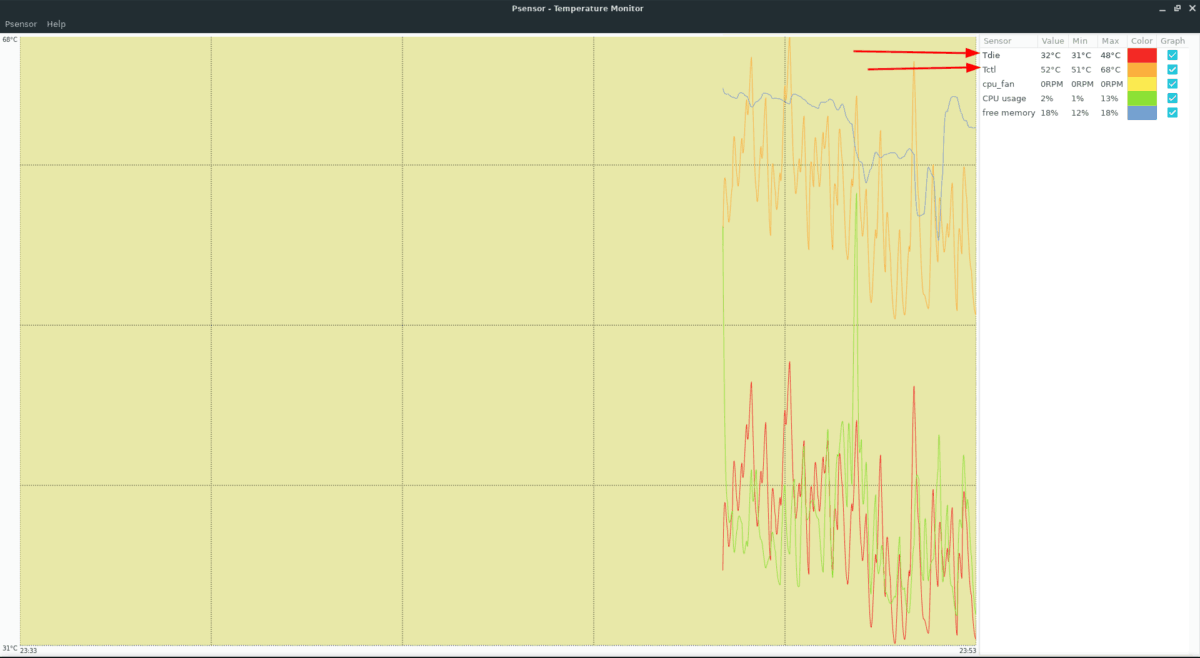Open the green CPU usage color swatch
The height and width of the screenshot is (658, 1200).
point(1141,98)
